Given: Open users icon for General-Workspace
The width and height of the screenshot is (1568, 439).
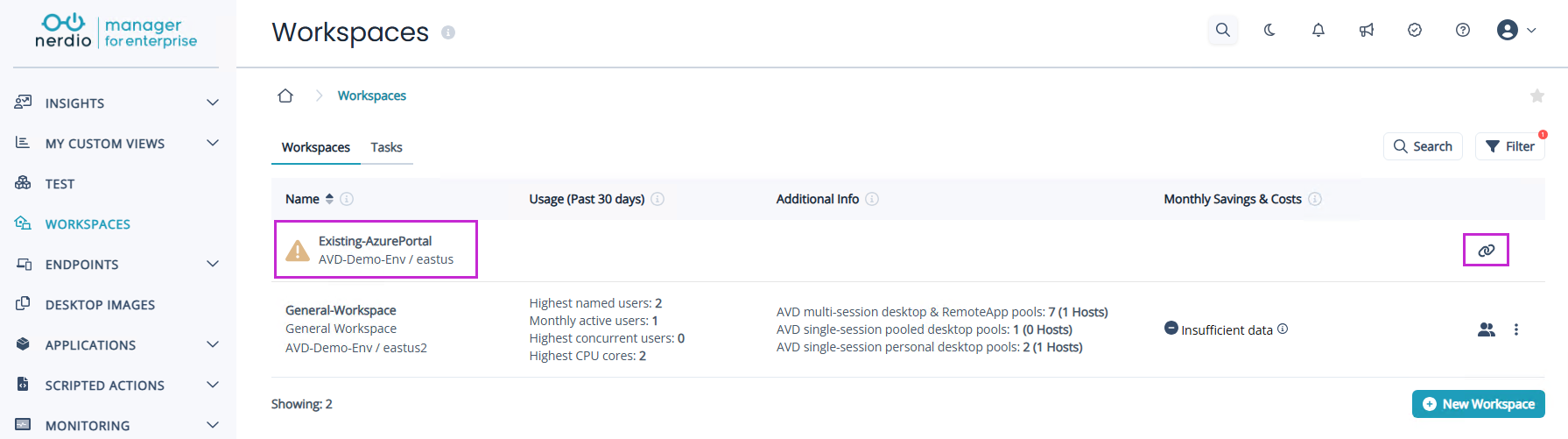Looking at the screenshot, I should [1487, 329].
